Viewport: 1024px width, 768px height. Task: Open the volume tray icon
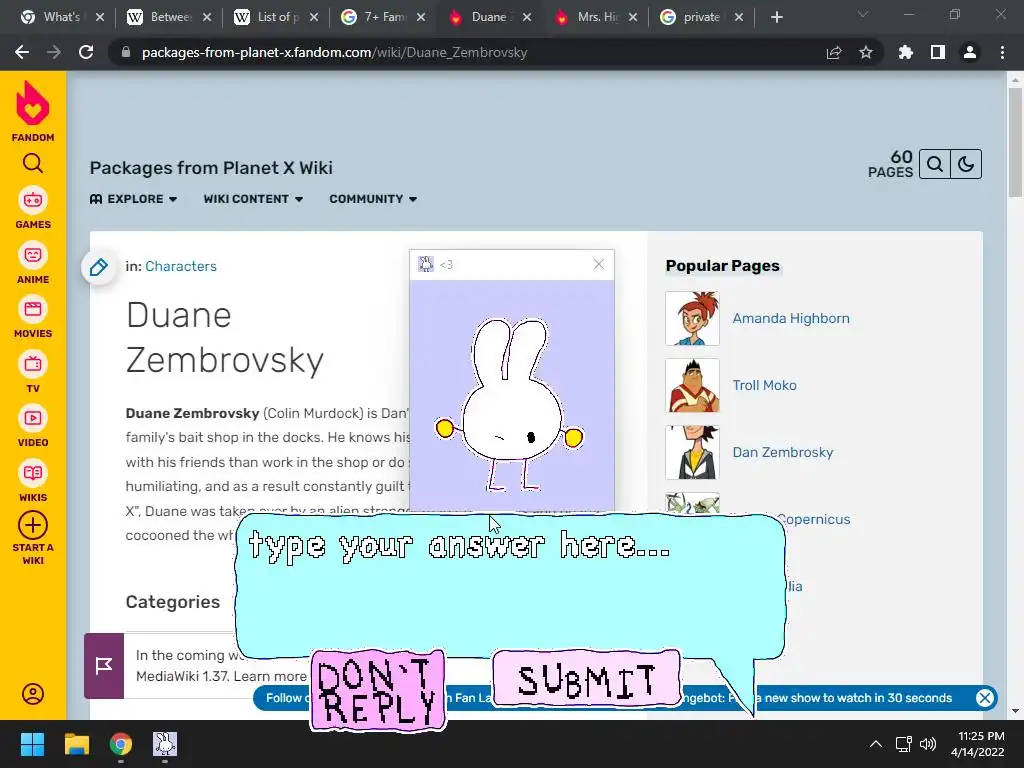pos(928,744)
